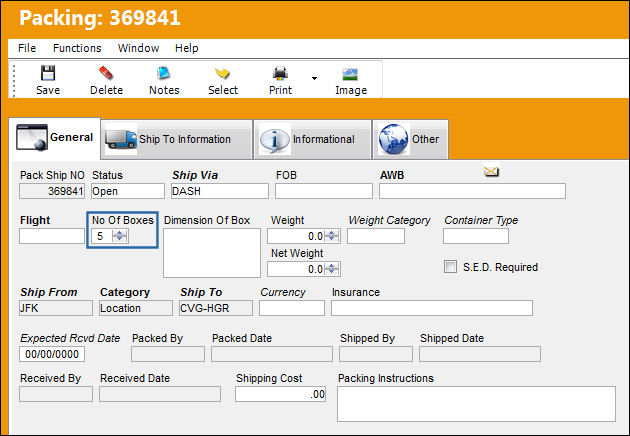Click the Expected Rcvd Date field
This screenshot has width=630, height=436.
pos(52,354)
